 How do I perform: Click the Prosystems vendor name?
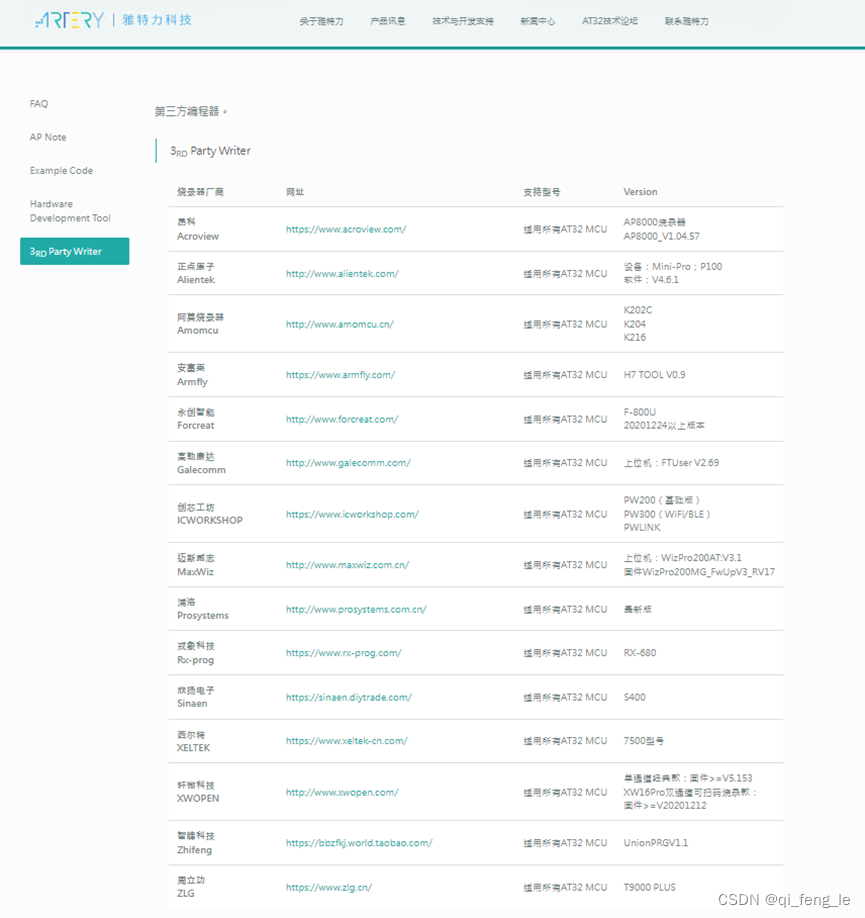pos(203,615)
